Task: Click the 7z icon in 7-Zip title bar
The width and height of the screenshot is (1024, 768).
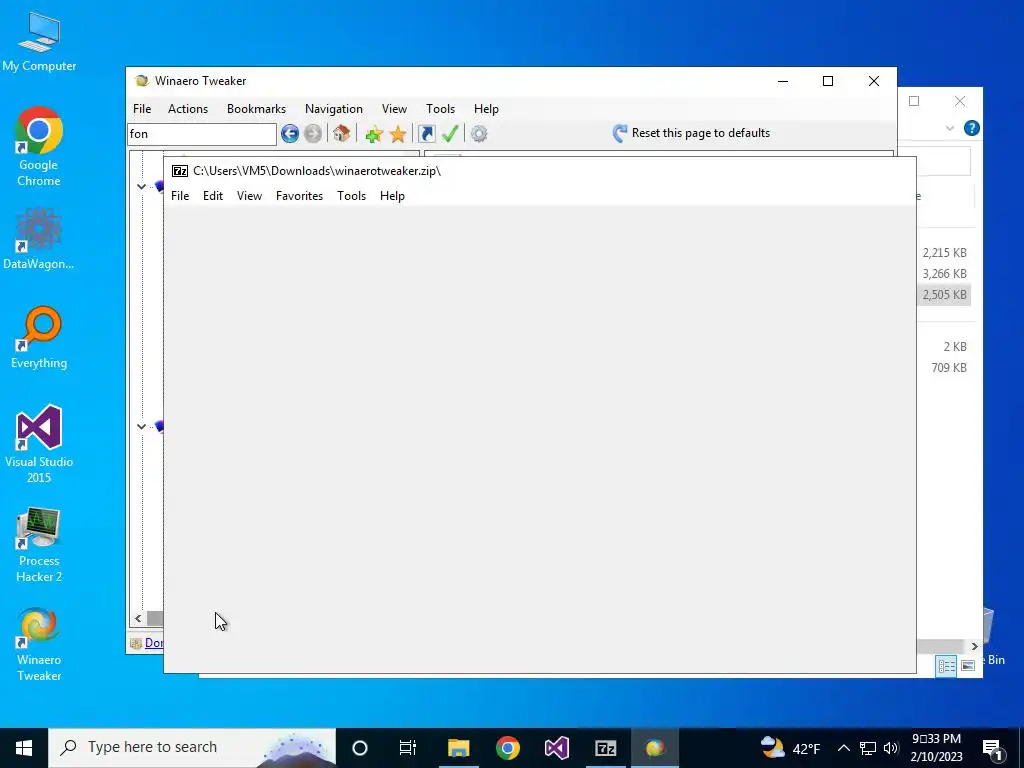Action: pyautogui.click(x=180, y=171)
